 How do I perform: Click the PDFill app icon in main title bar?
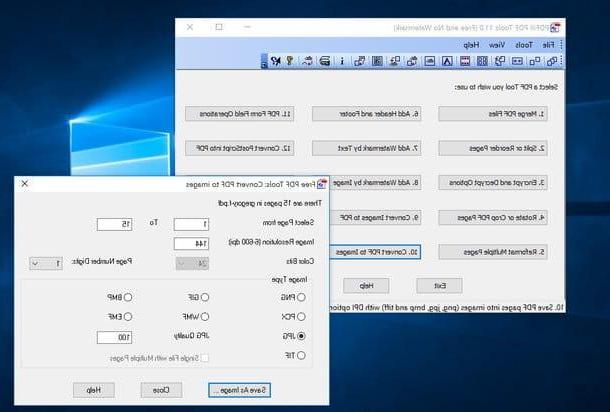click(555, 28)
